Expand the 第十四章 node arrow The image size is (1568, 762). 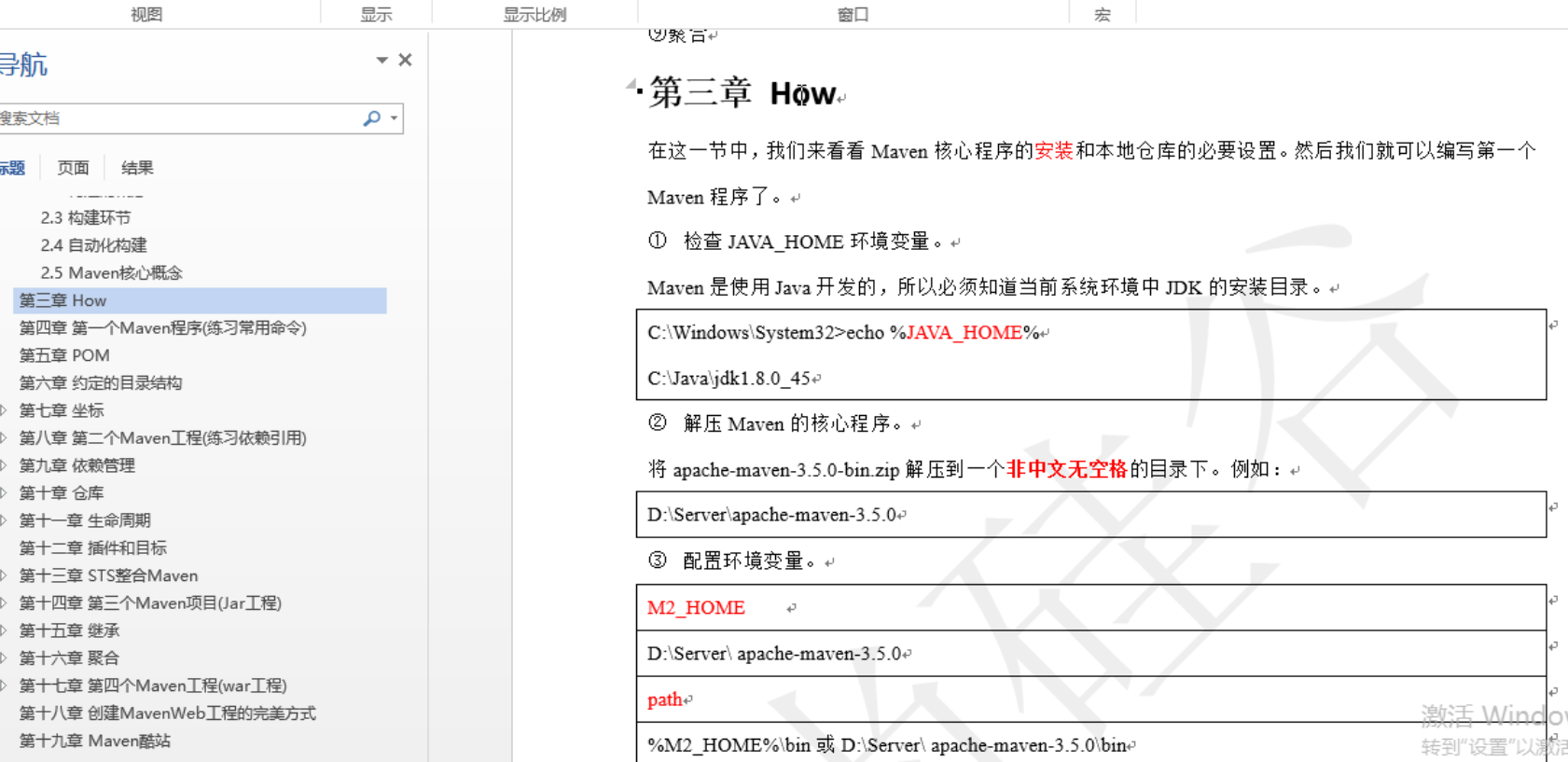coord(5,603)
